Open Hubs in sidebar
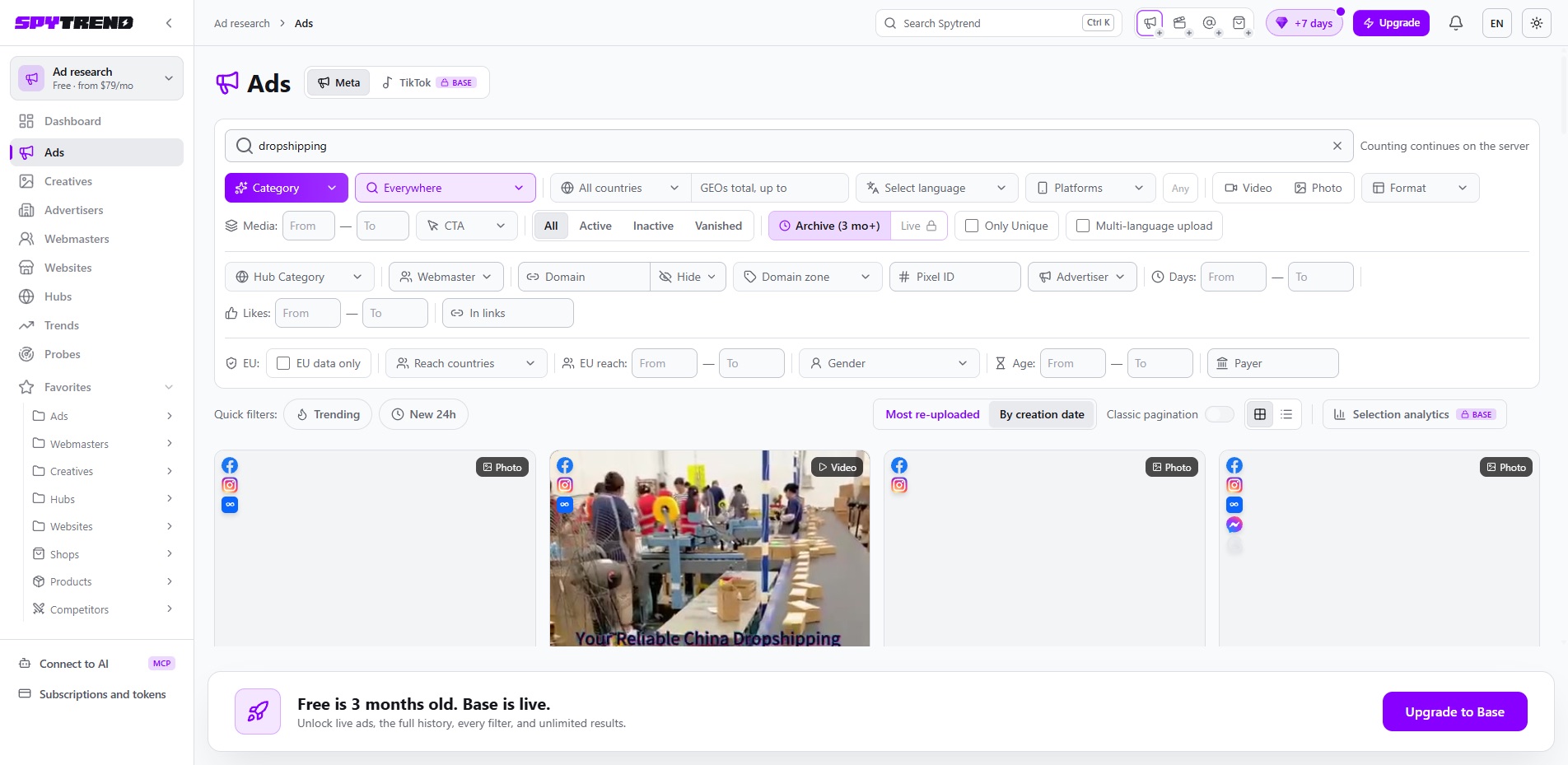 (97, 296)
